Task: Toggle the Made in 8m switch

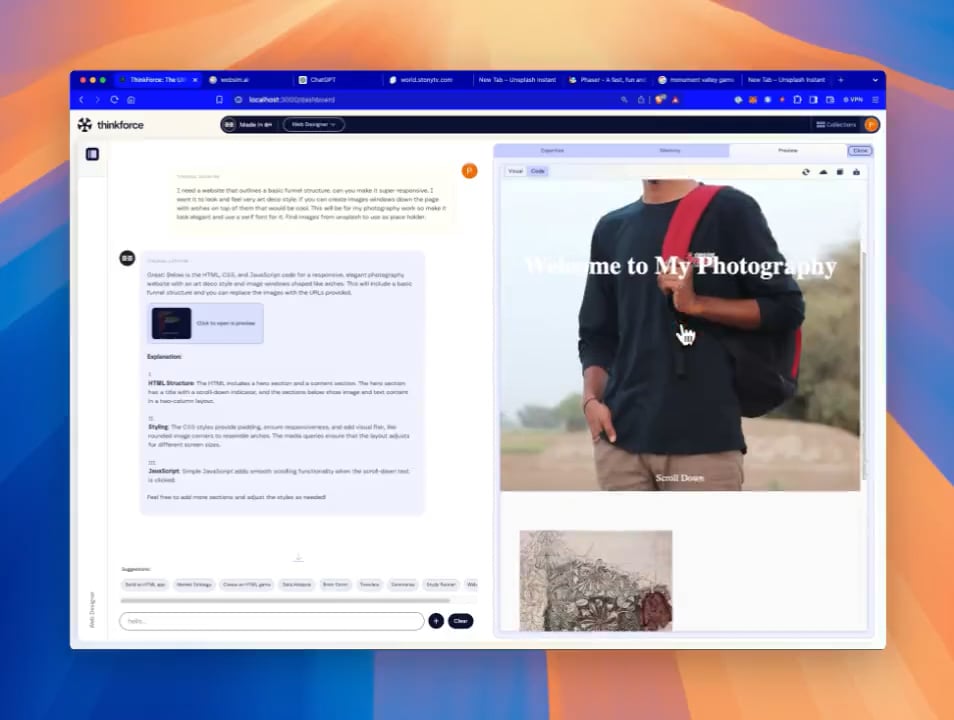Action: tap(230, 125)
